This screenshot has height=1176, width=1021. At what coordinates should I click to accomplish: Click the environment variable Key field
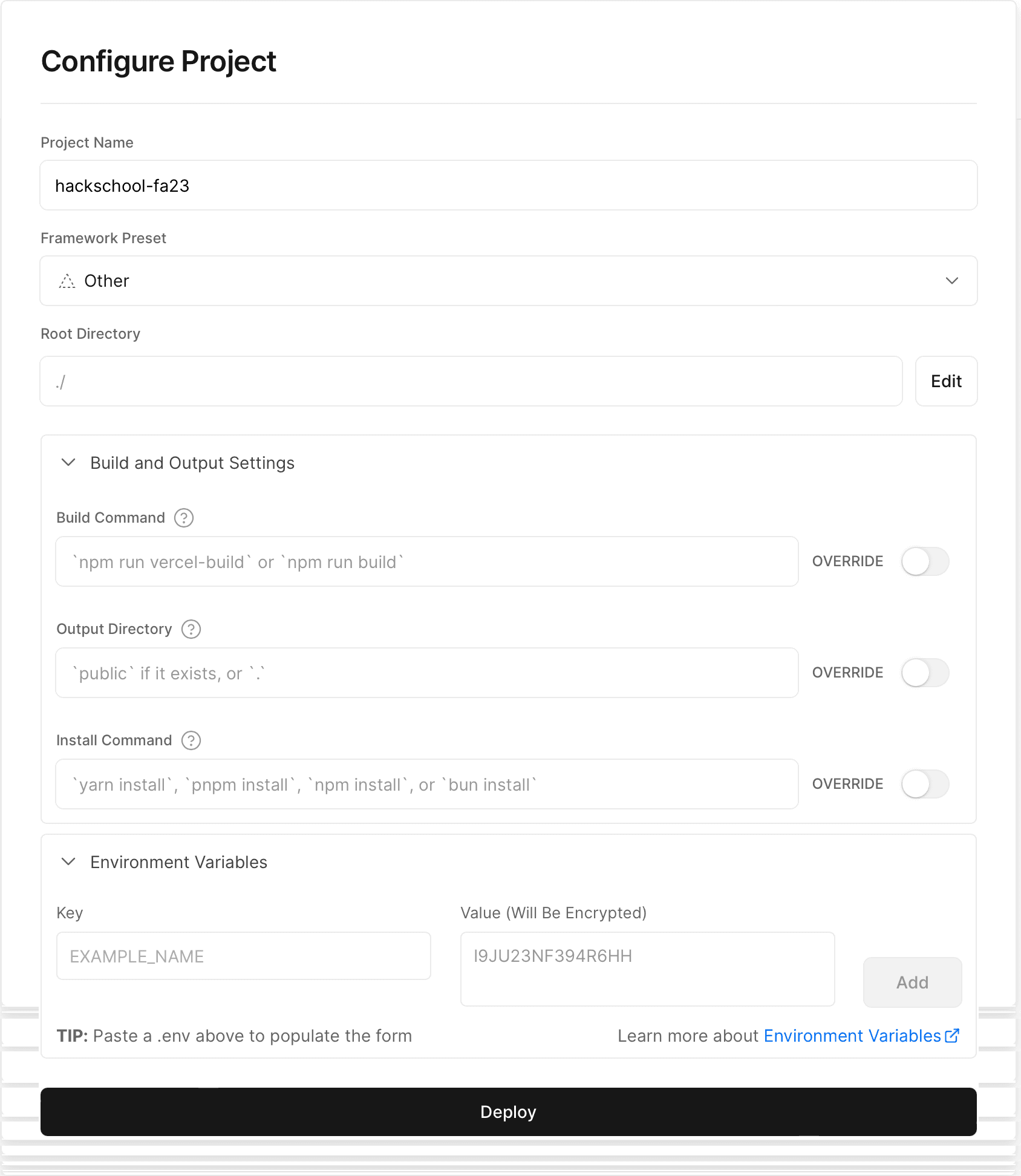coord(243,956)
